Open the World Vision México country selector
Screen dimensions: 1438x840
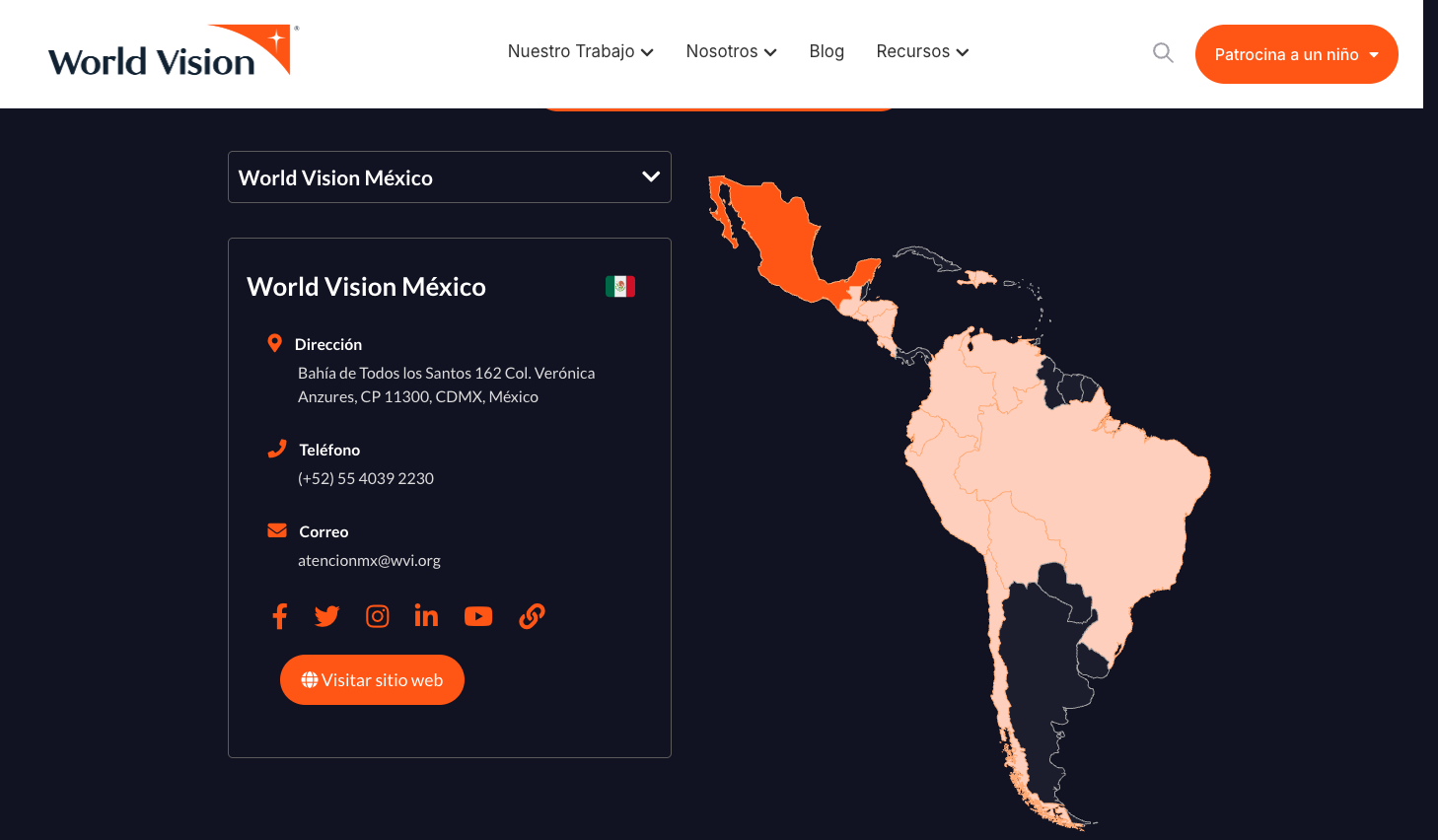point(450,177)
